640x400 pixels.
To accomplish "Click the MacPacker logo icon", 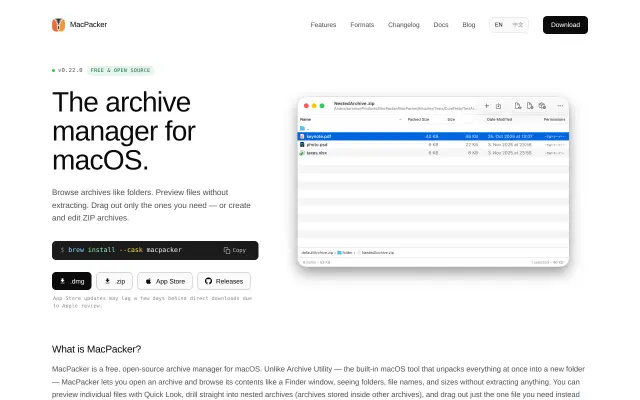I will (58, 25).
